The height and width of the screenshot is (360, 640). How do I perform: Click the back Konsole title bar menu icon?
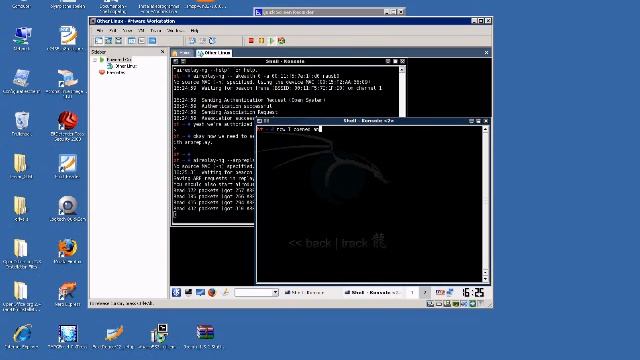point(176,62)
